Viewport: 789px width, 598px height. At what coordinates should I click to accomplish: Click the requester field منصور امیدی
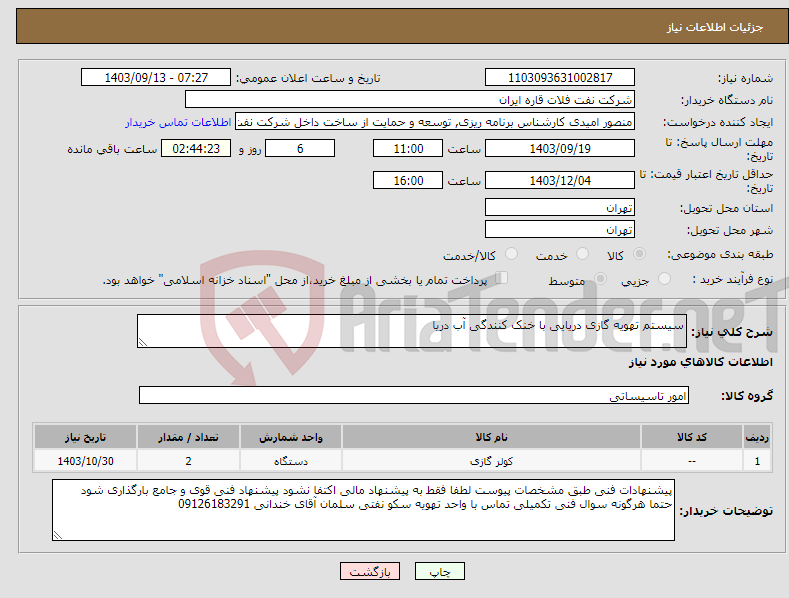coord(435,122)
